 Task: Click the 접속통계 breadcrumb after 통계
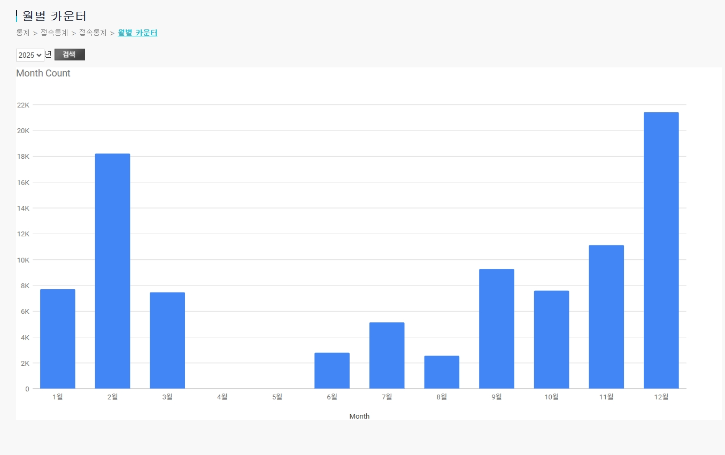click(54, 33)
